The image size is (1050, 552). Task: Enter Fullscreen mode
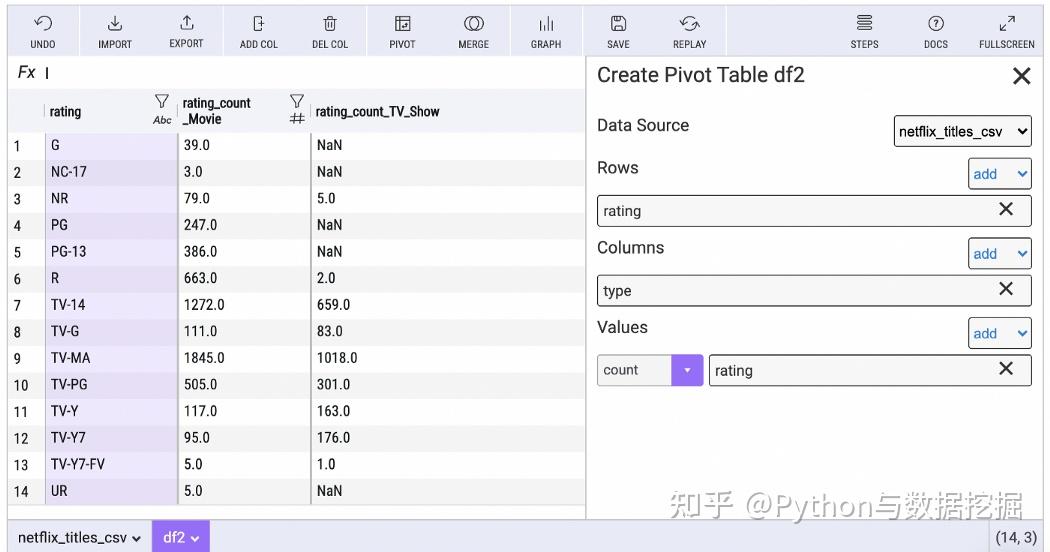(1006, 30)
